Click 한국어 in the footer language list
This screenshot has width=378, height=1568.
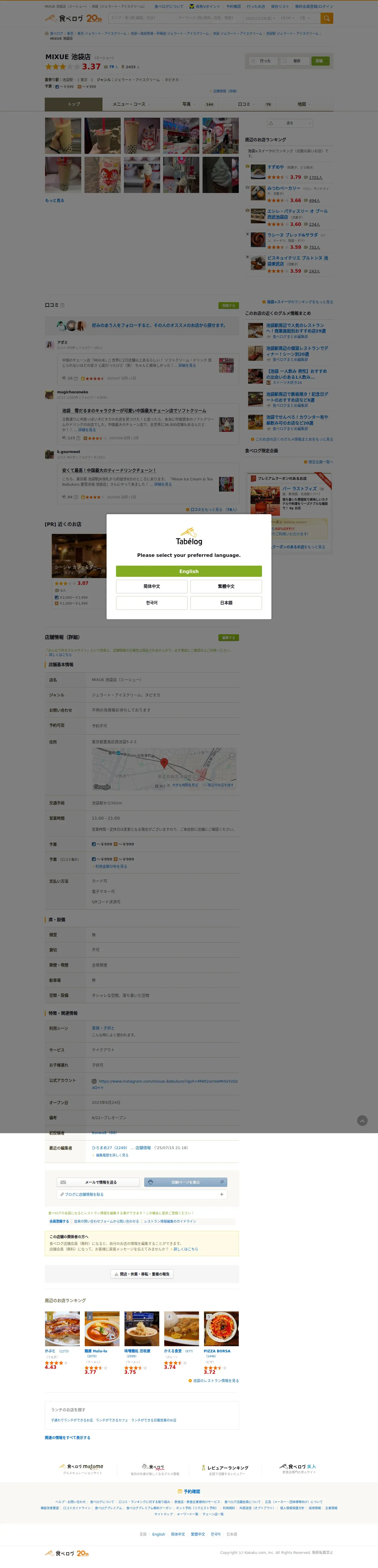[215, 1534]
